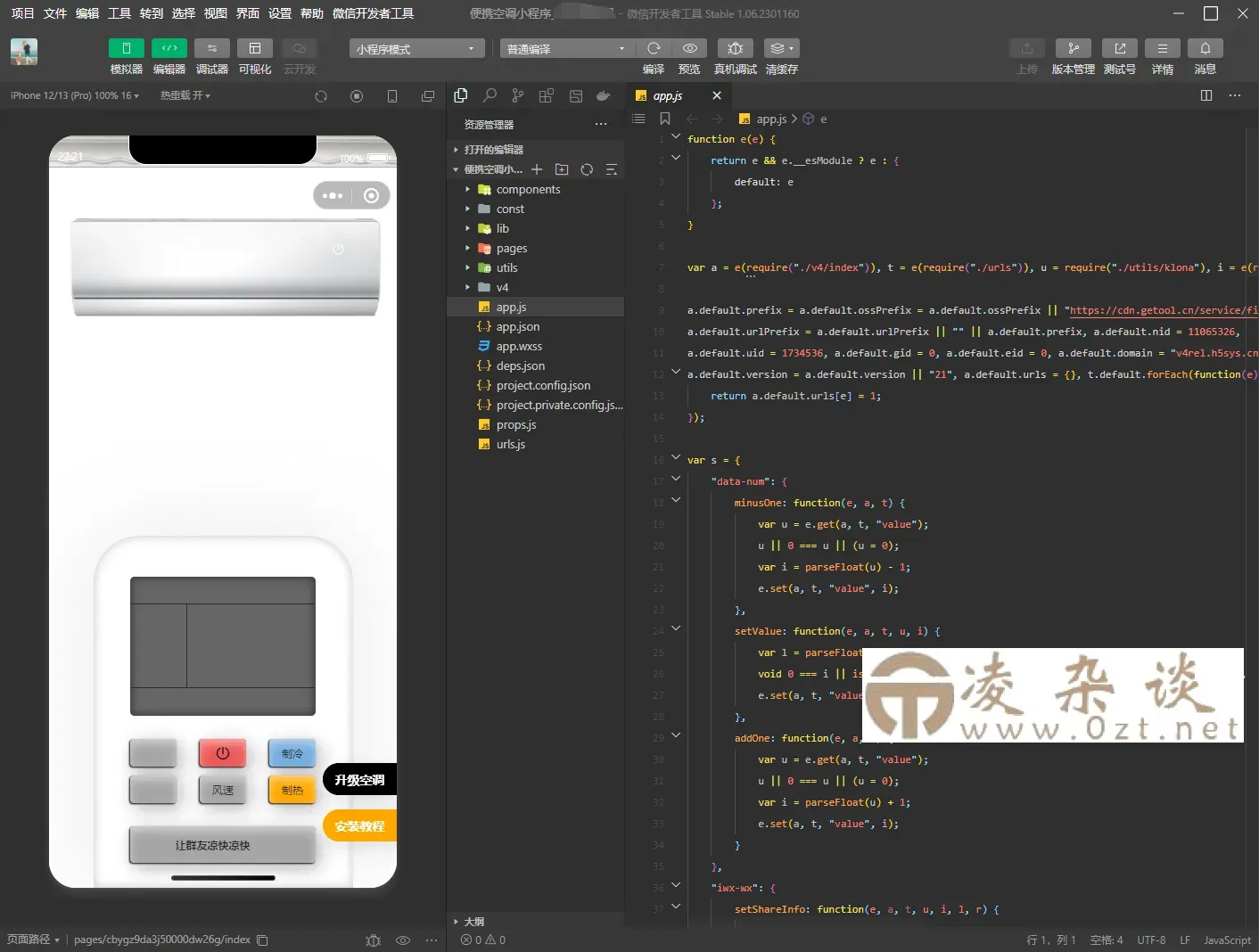Expand the utils folder
The width and height of the screenshot is (1259, 952).
[x=535, y=267]
